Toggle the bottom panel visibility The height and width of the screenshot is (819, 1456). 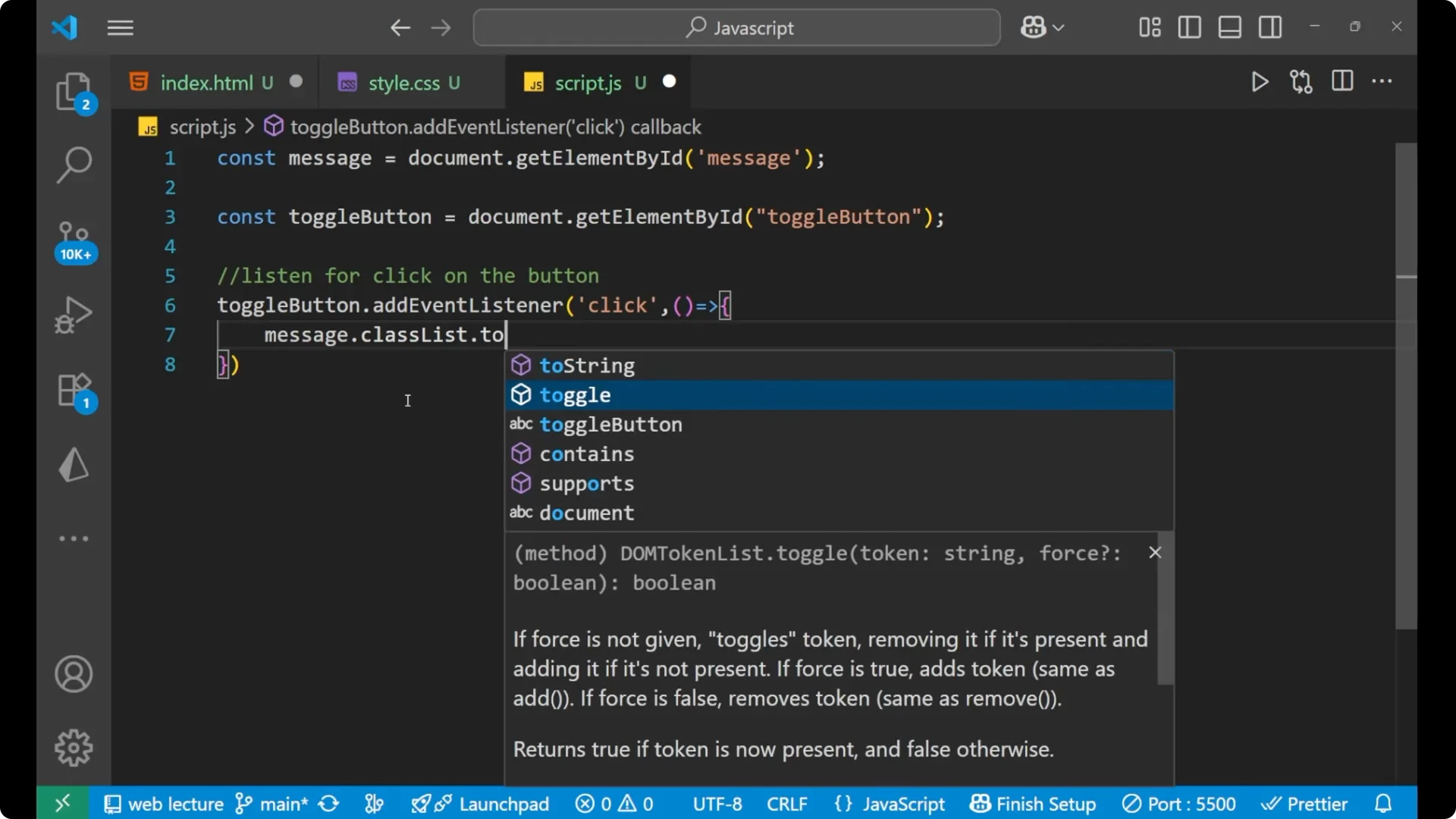coord(1229,27)
